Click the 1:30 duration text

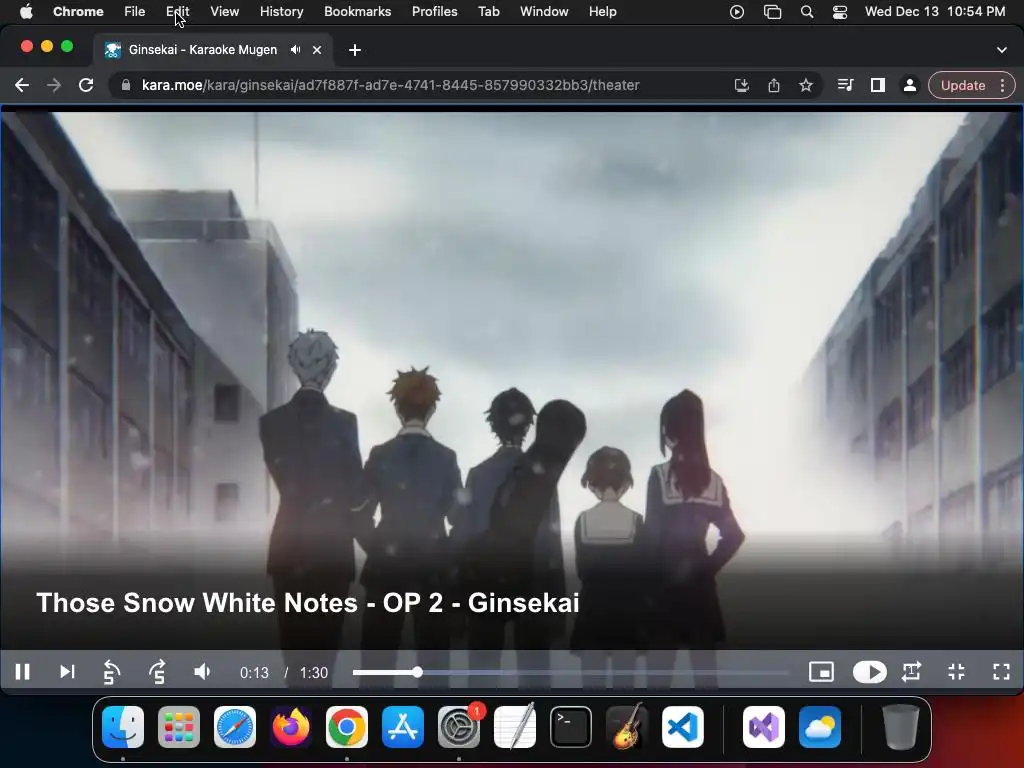pyautogui.click(x=313, y=673)
